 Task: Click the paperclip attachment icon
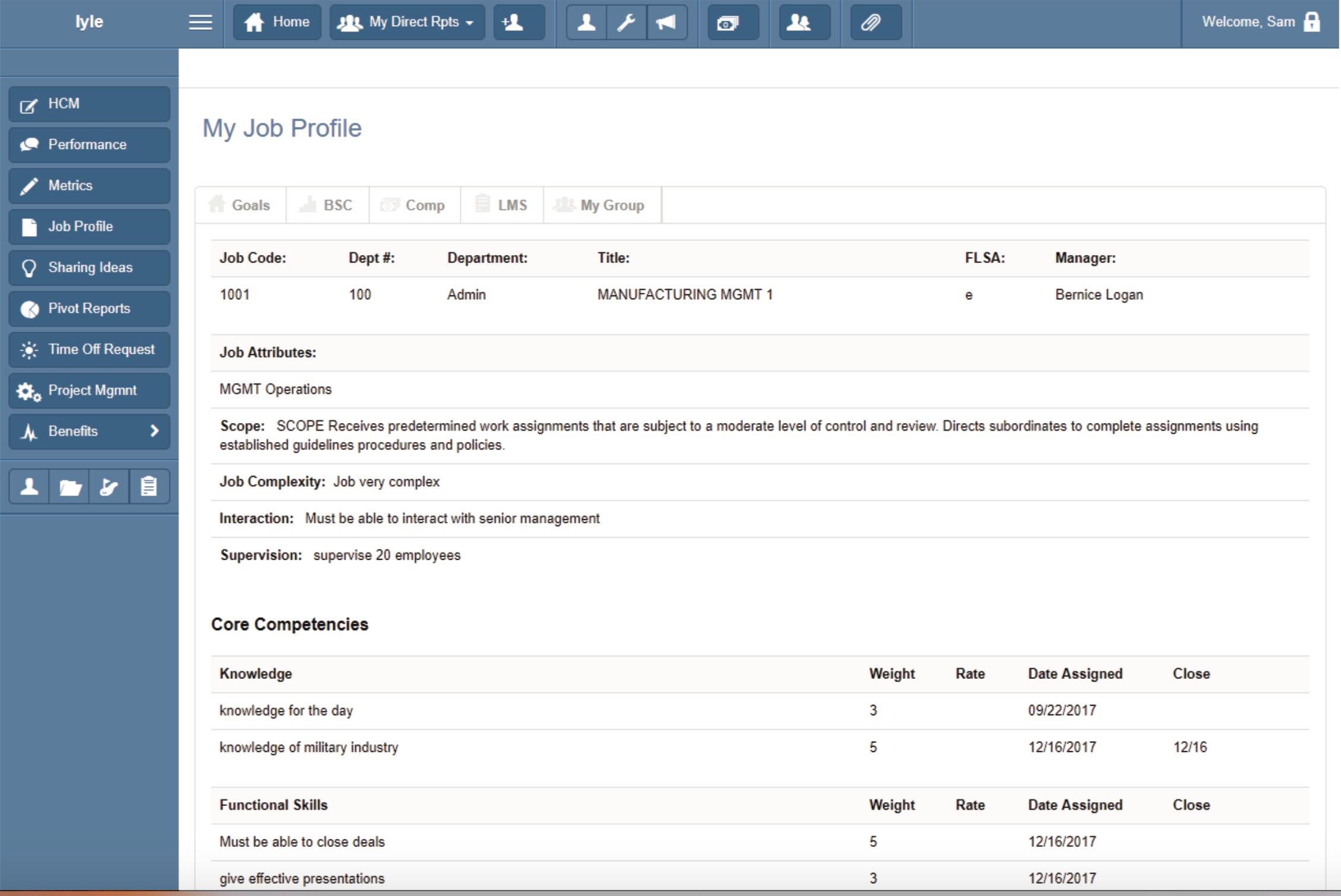tap(875, 23)
